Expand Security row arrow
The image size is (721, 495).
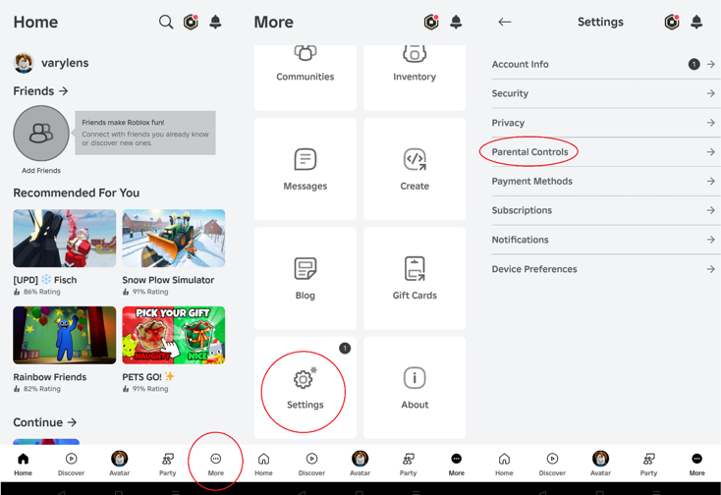pos(710,93)
